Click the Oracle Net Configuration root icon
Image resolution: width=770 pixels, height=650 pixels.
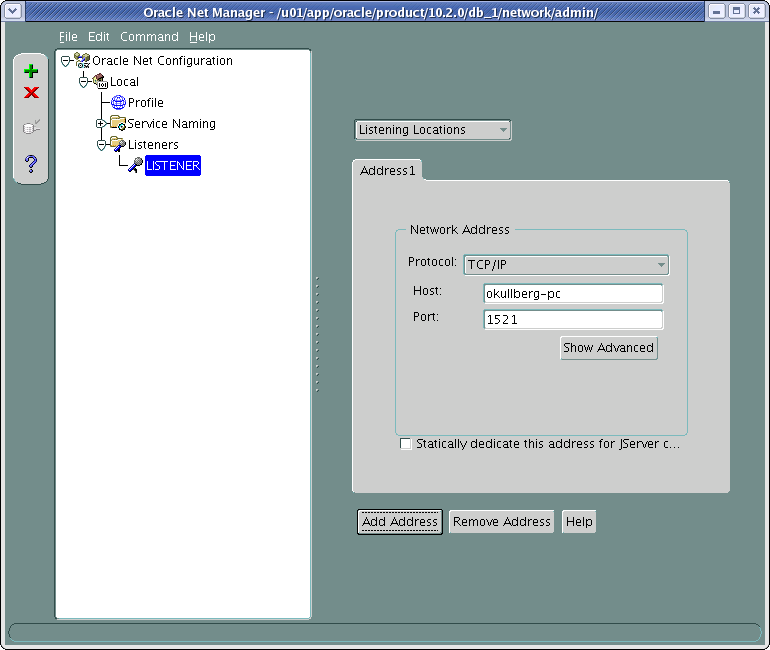[x=82, y=60]
